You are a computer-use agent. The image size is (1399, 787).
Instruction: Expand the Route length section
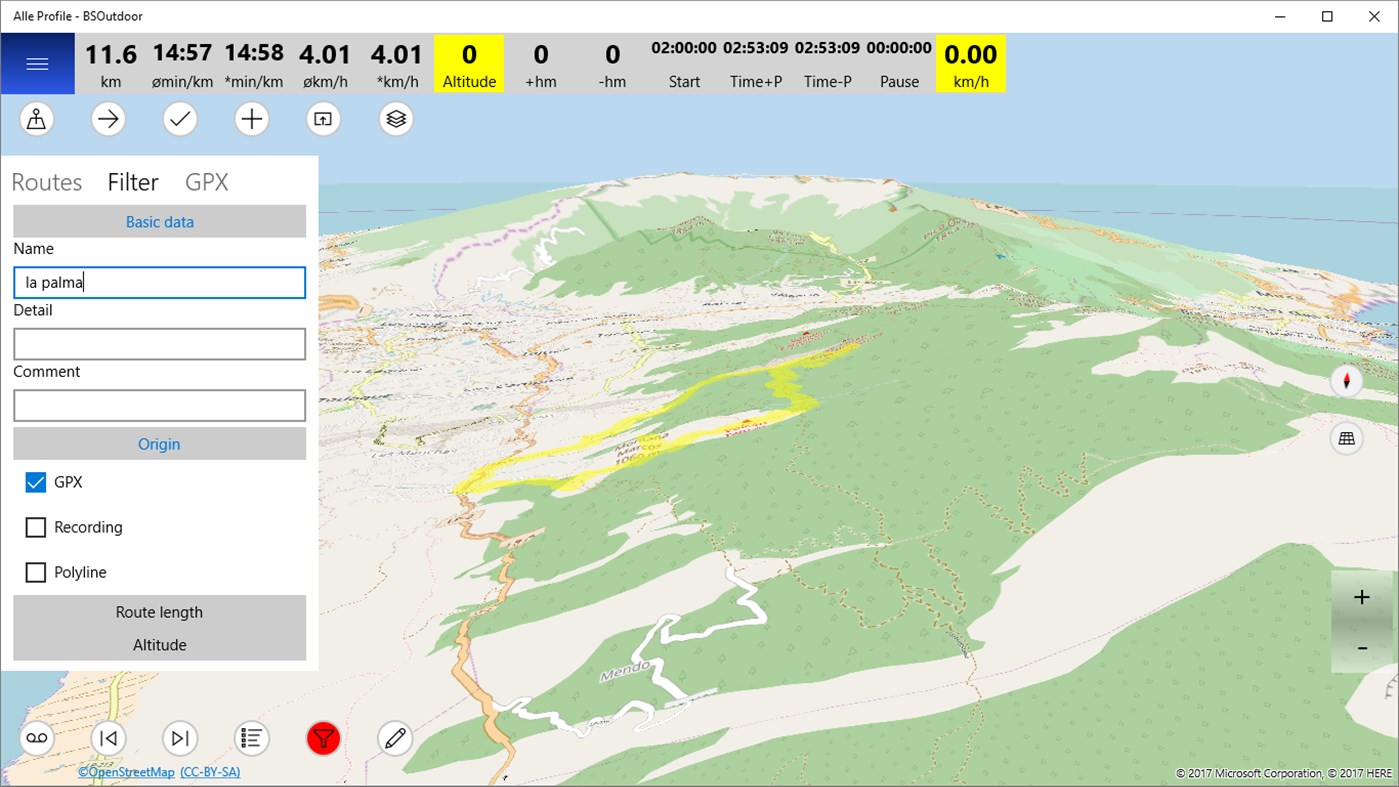(159, 612)
